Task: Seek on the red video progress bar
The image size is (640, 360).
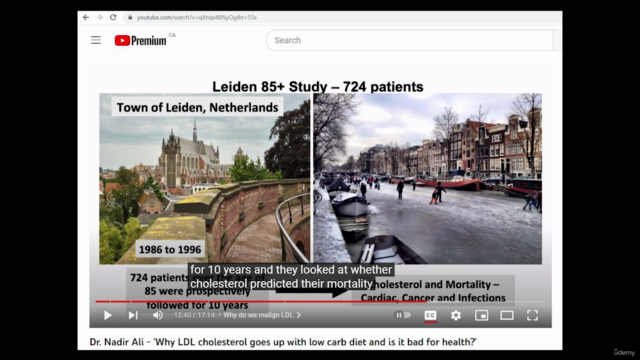Action: (320, 302)
